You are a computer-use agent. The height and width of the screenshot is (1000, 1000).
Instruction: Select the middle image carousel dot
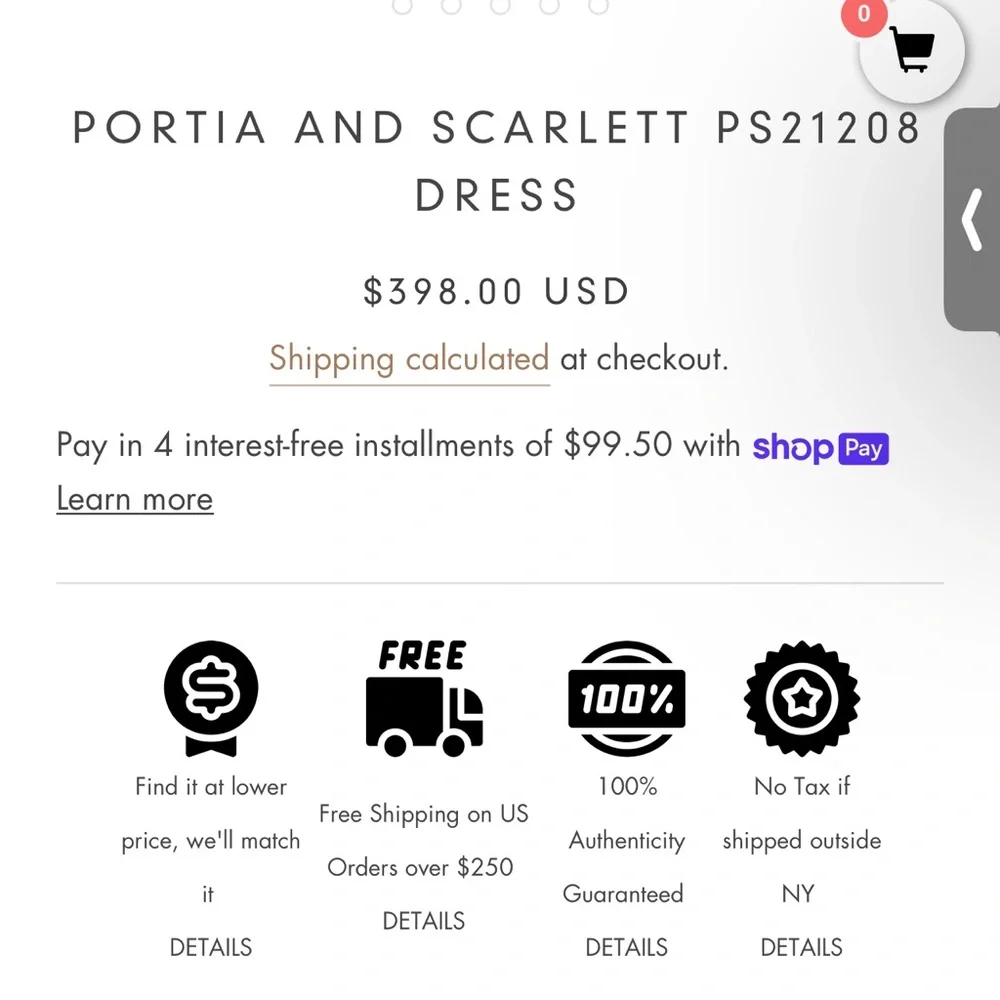point(500,6)
